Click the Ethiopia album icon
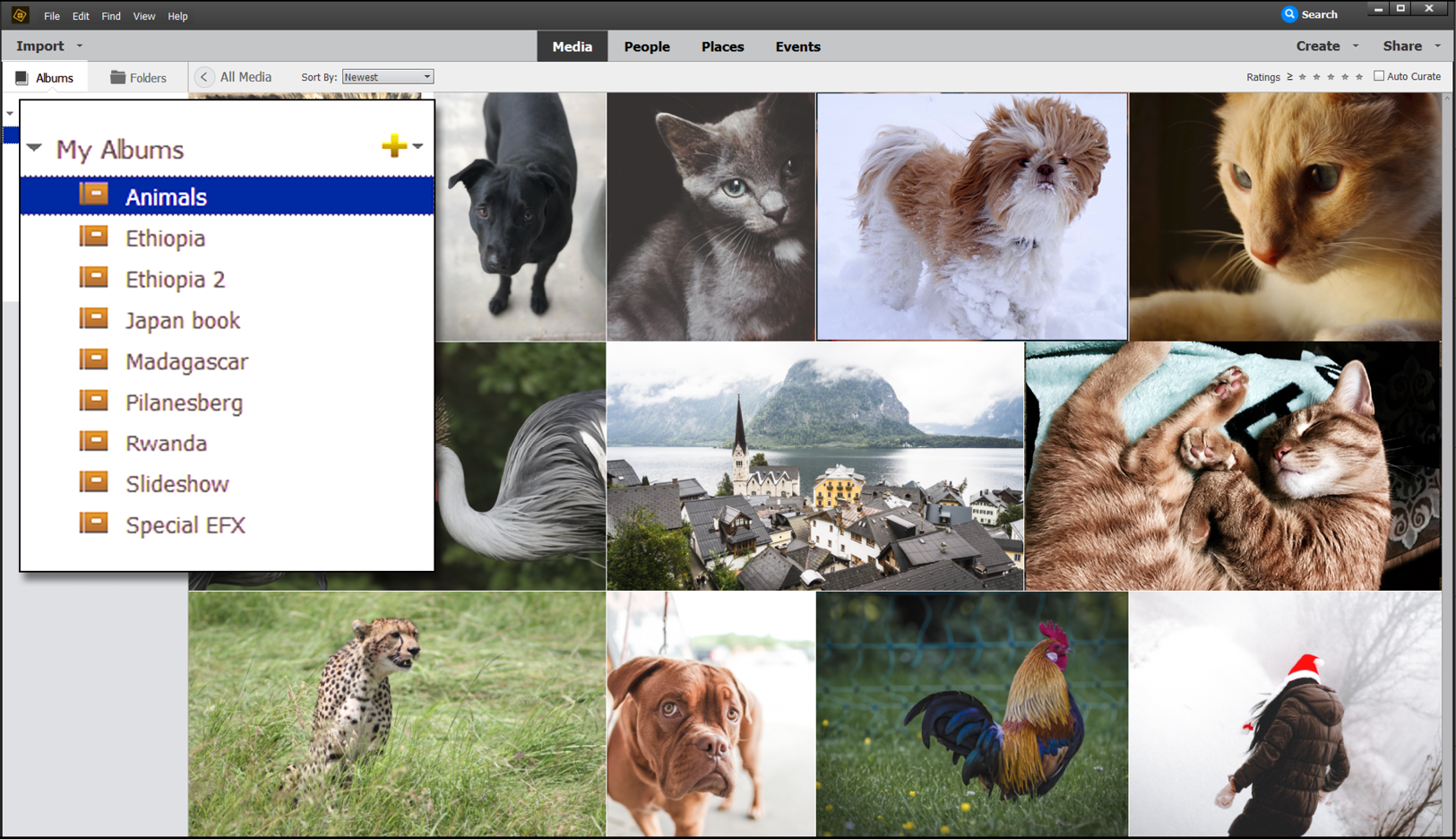 (x=94, y=237)
